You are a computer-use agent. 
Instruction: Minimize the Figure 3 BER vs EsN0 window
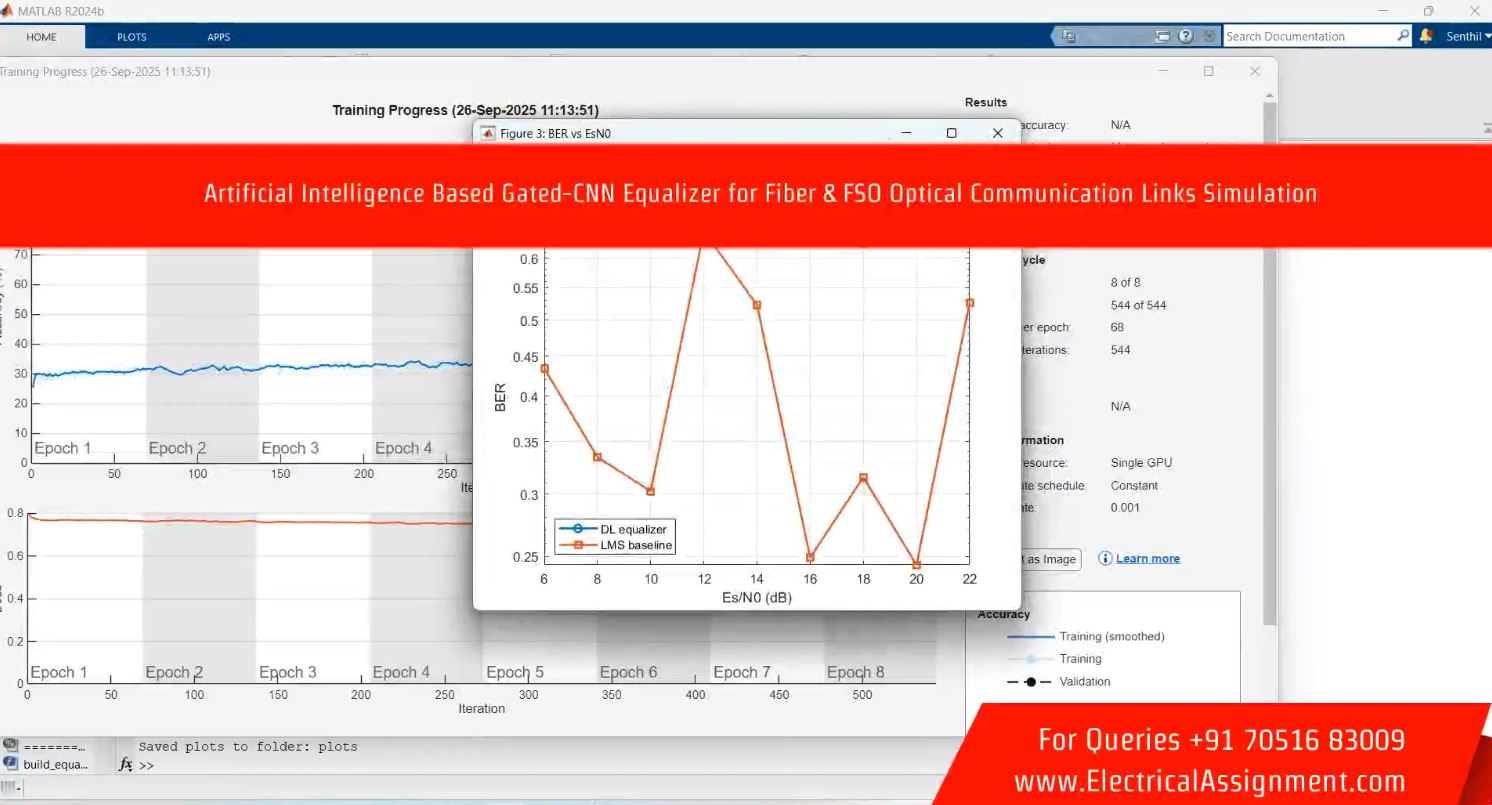(906, 133)
